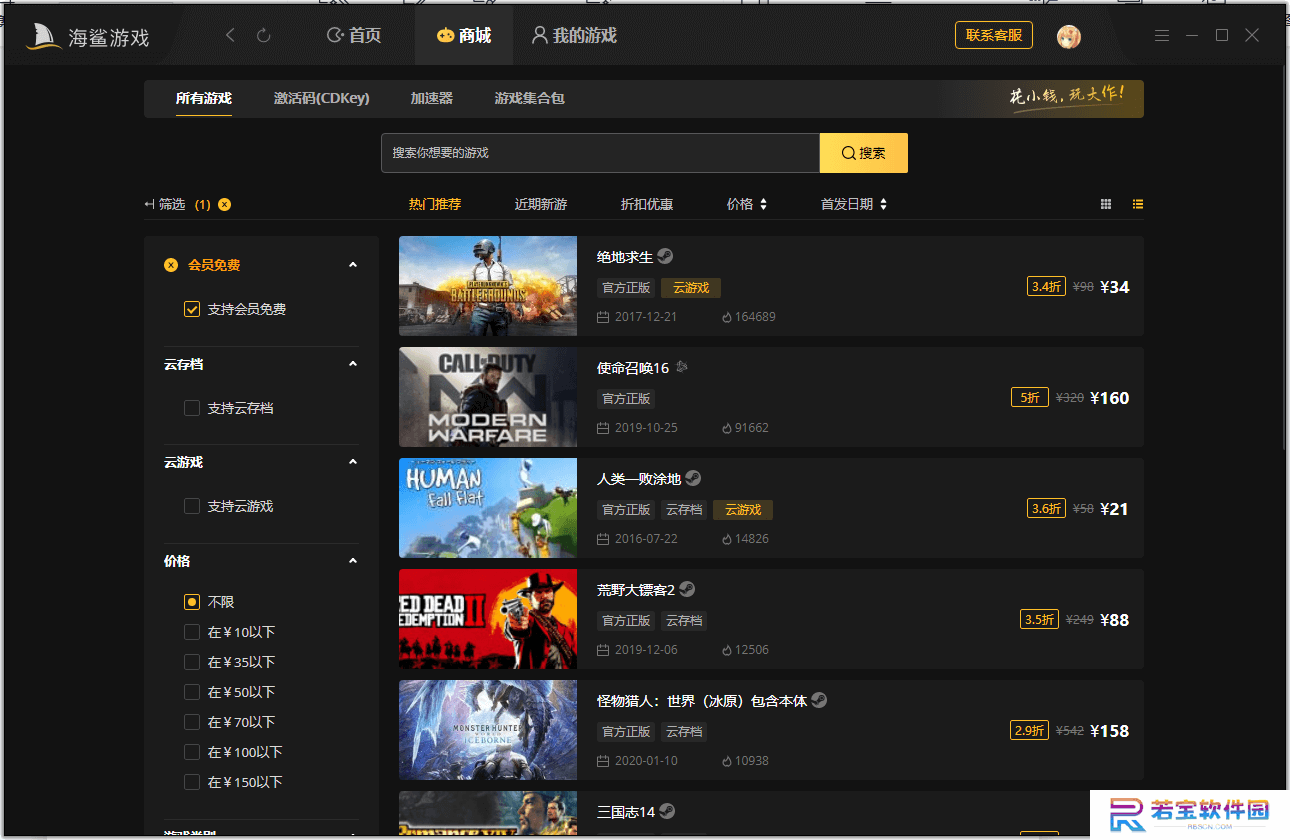Click Steam icon next to 人类一败涂地

click(x=693, y=478)
